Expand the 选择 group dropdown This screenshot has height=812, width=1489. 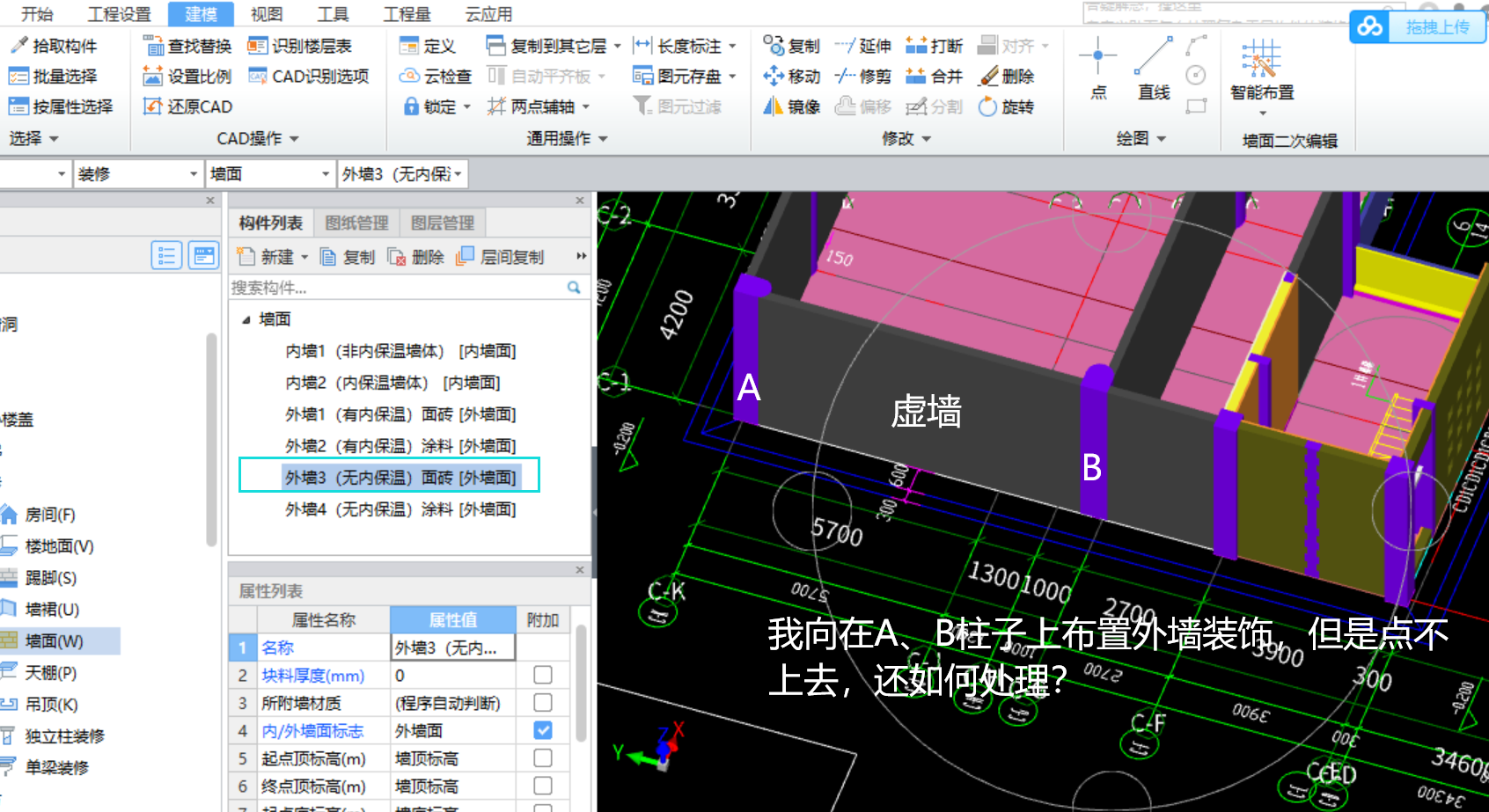click(x=54, y=139)
